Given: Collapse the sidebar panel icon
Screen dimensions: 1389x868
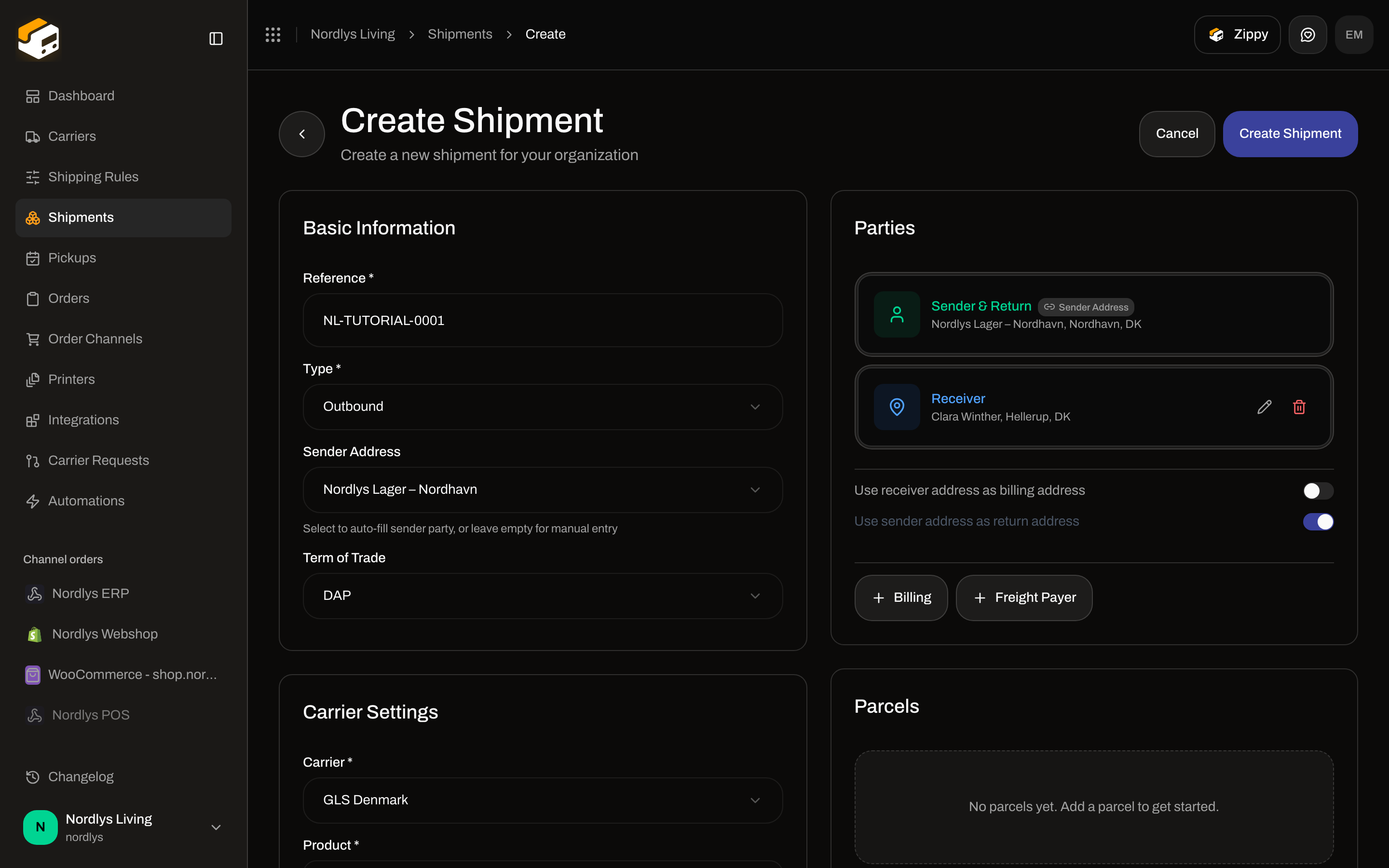Looking at the screenshot, I should (216, 39).
